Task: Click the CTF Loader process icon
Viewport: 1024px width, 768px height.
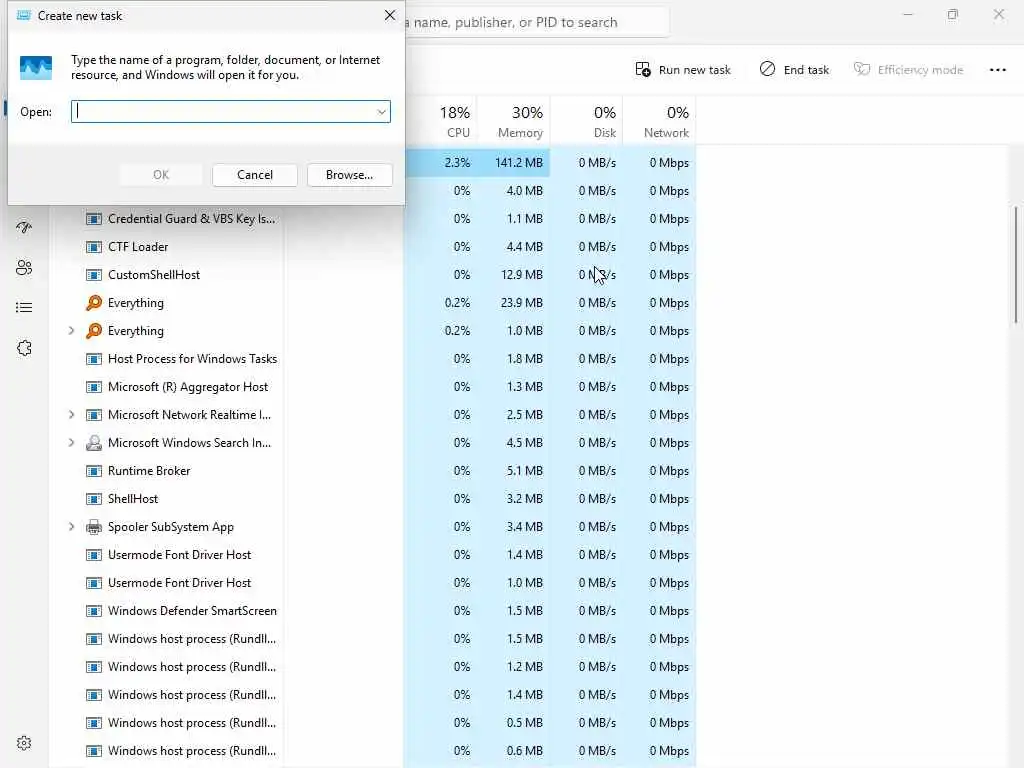Action: click(94, 247)
